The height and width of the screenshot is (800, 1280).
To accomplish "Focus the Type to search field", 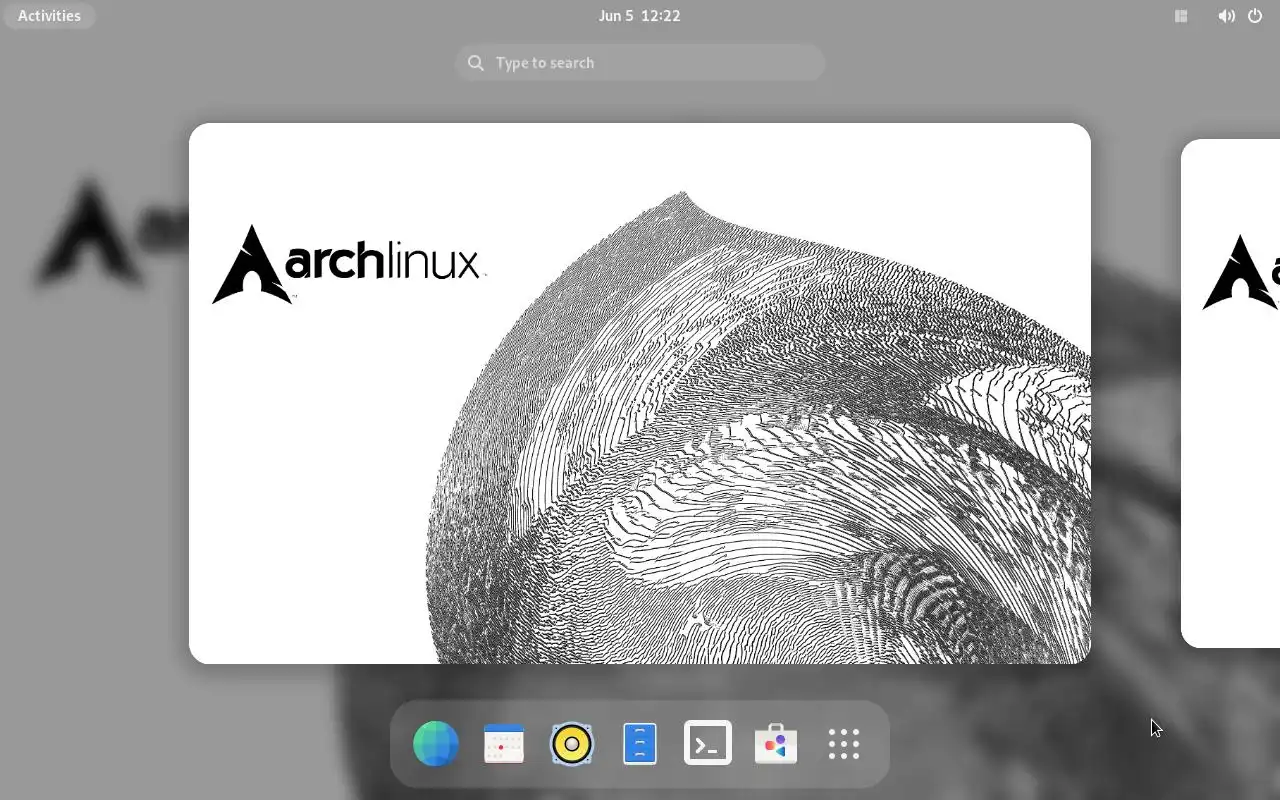I will coord(640,63).
